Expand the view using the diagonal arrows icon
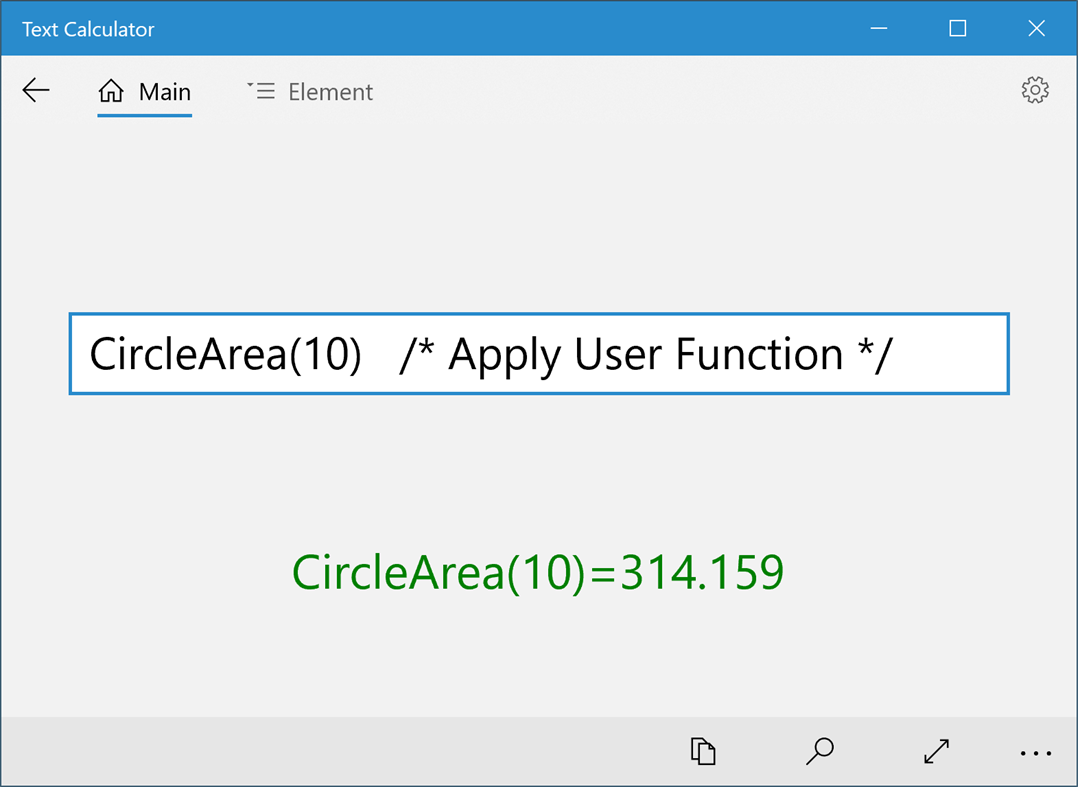The height and width of the screenshot is (787, 1078). pos(935,751)
